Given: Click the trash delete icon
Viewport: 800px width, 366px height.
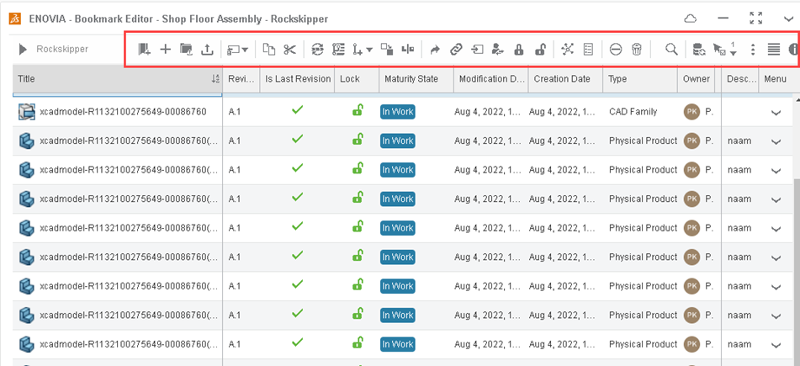Looking at the screenshot, I should (x=637, y=50).
